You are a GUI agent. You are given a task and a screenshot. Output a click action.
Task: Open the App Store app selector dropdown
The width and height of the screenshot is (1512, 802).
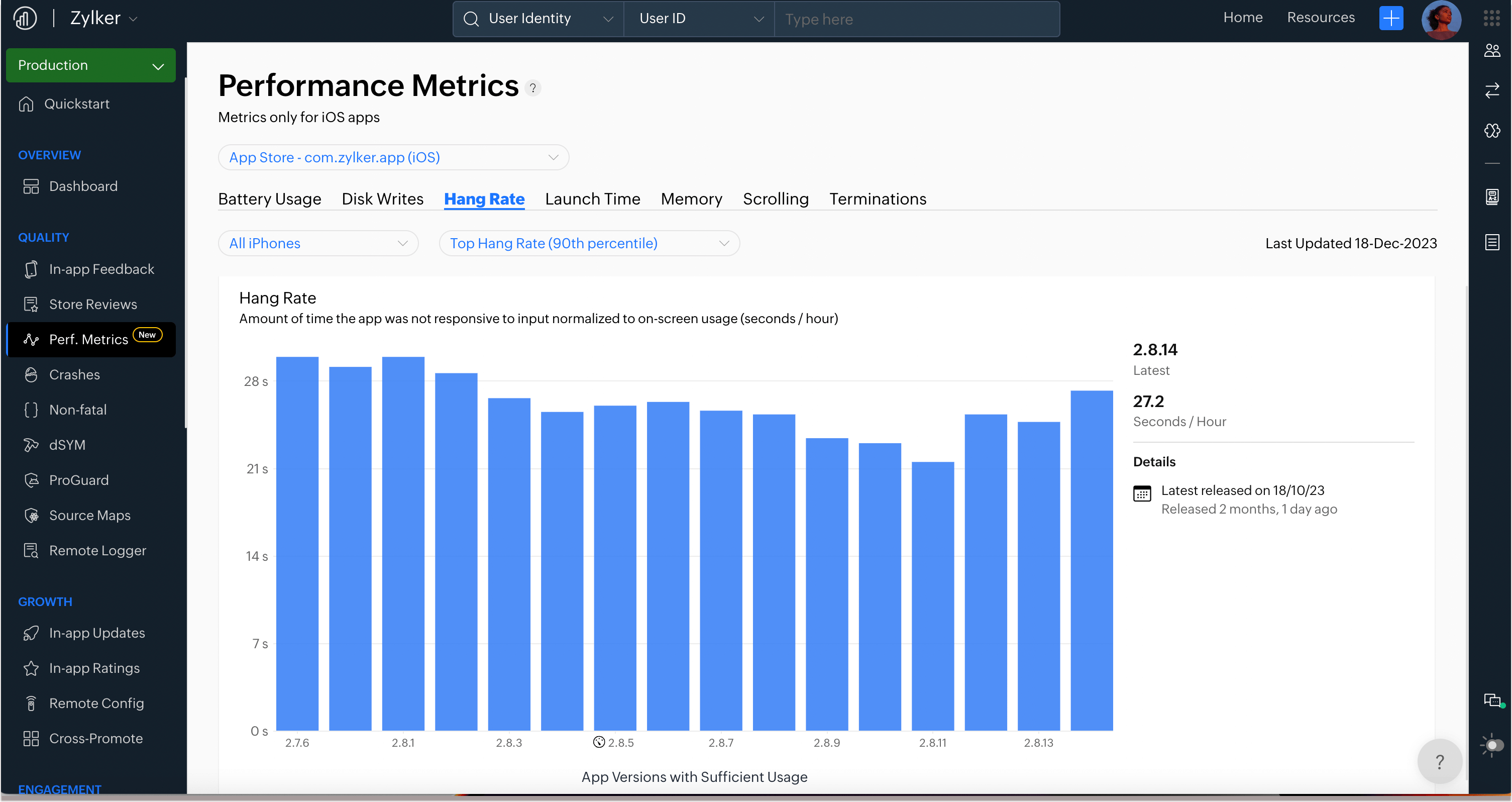(393, 157)
